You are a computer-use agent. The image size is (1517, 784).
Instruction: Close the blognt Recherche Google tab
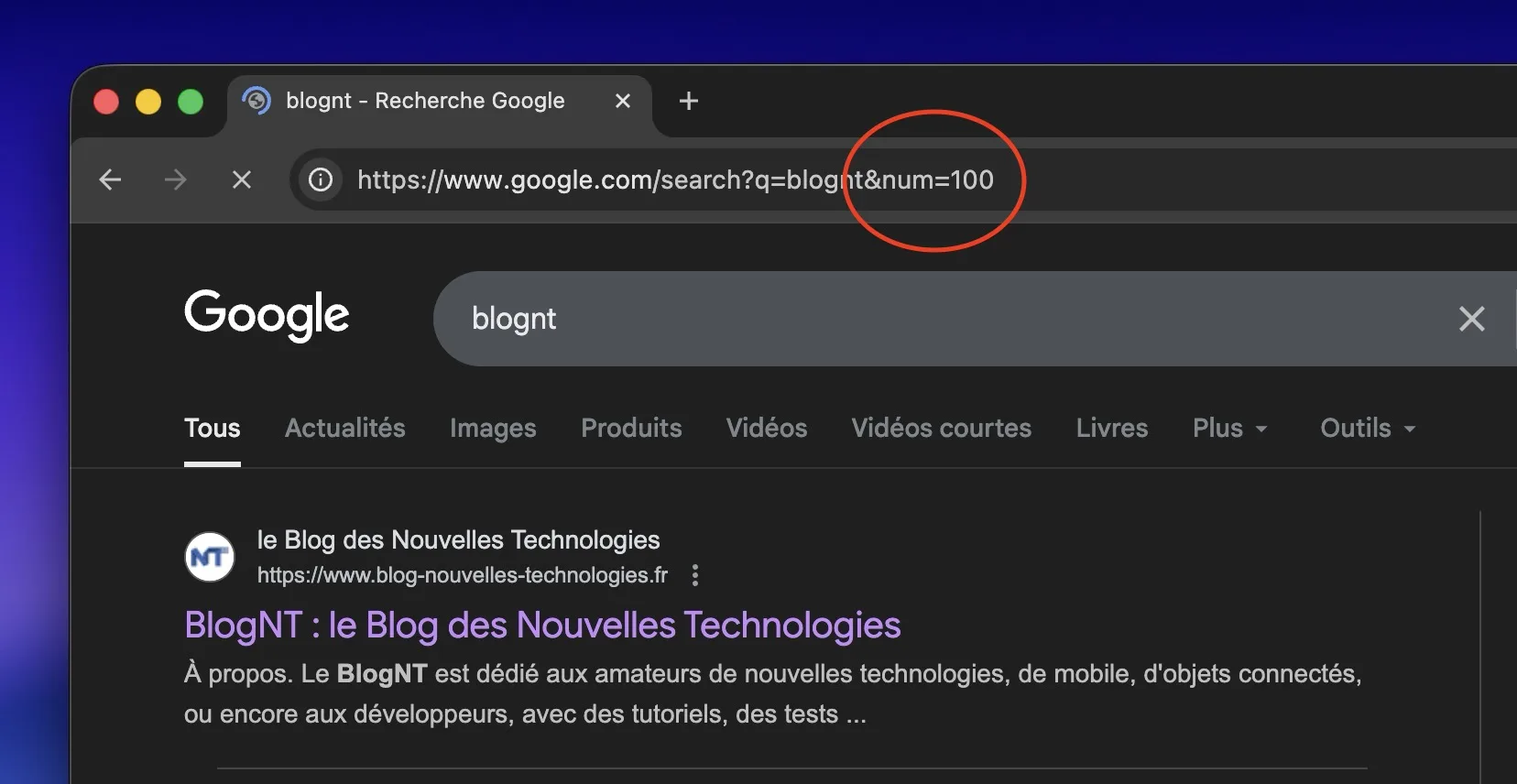click(x=623, y=101)
